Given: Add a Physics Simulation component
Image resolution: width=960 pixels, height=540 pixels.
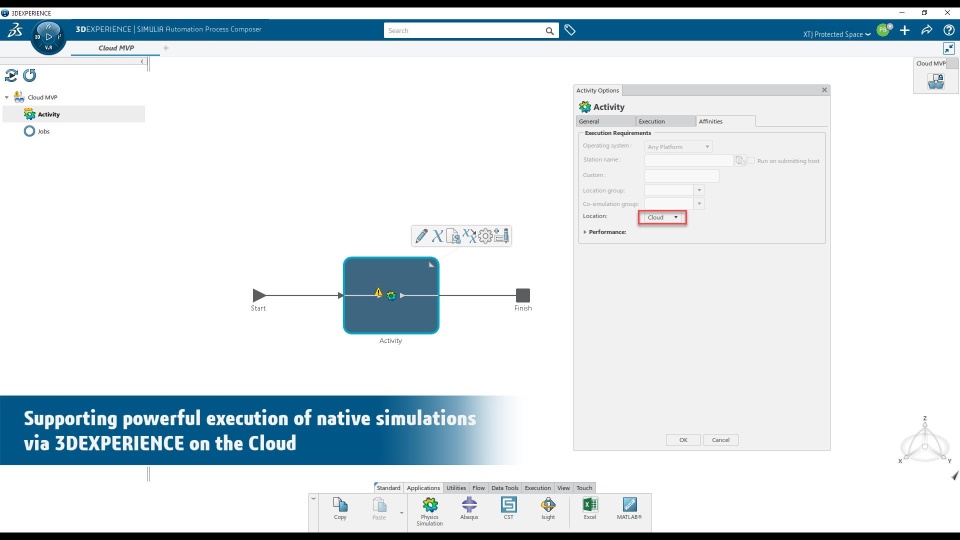Looking at the screenshot, I should (x=430, y=511).
